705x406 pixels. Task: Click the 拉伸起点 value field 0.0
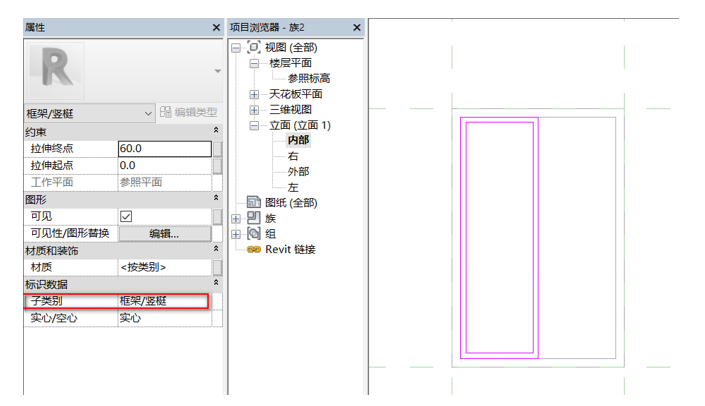tap(165, 165)
